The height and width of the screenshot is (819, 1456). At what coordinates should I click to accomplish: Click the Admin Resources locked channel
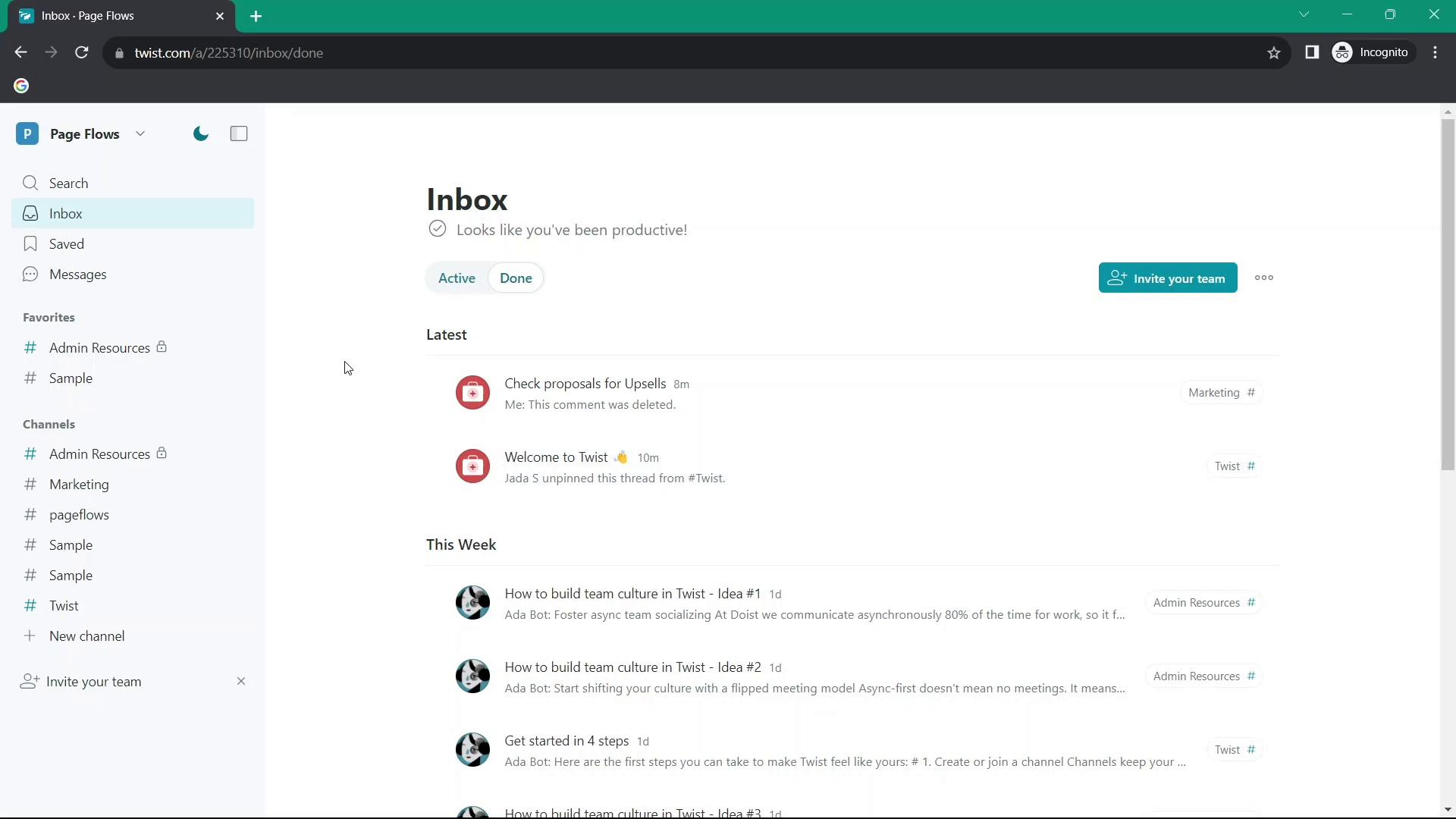[x=99, y=454]
